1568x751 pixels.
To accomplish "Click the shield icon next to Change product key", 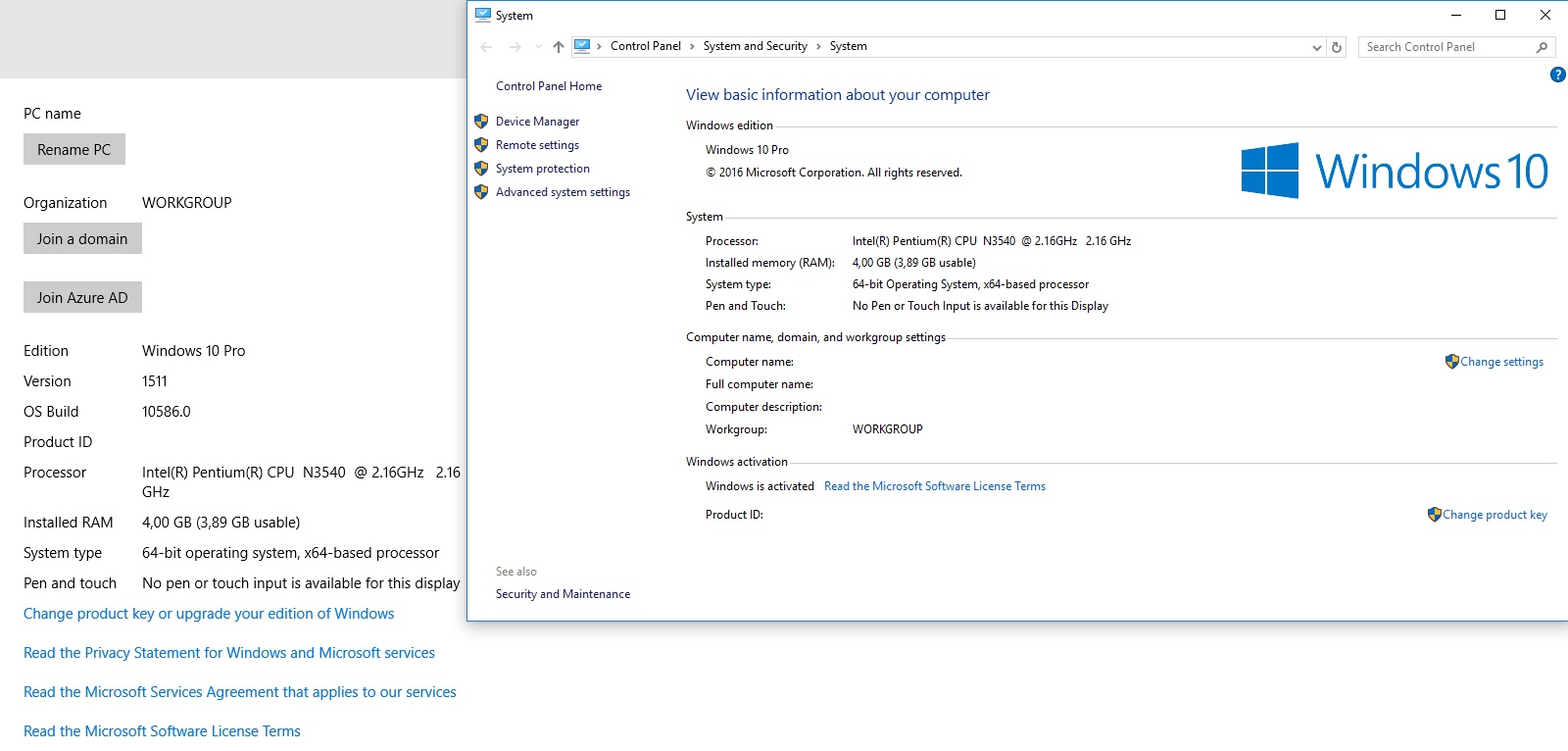I will (1435, 515).
